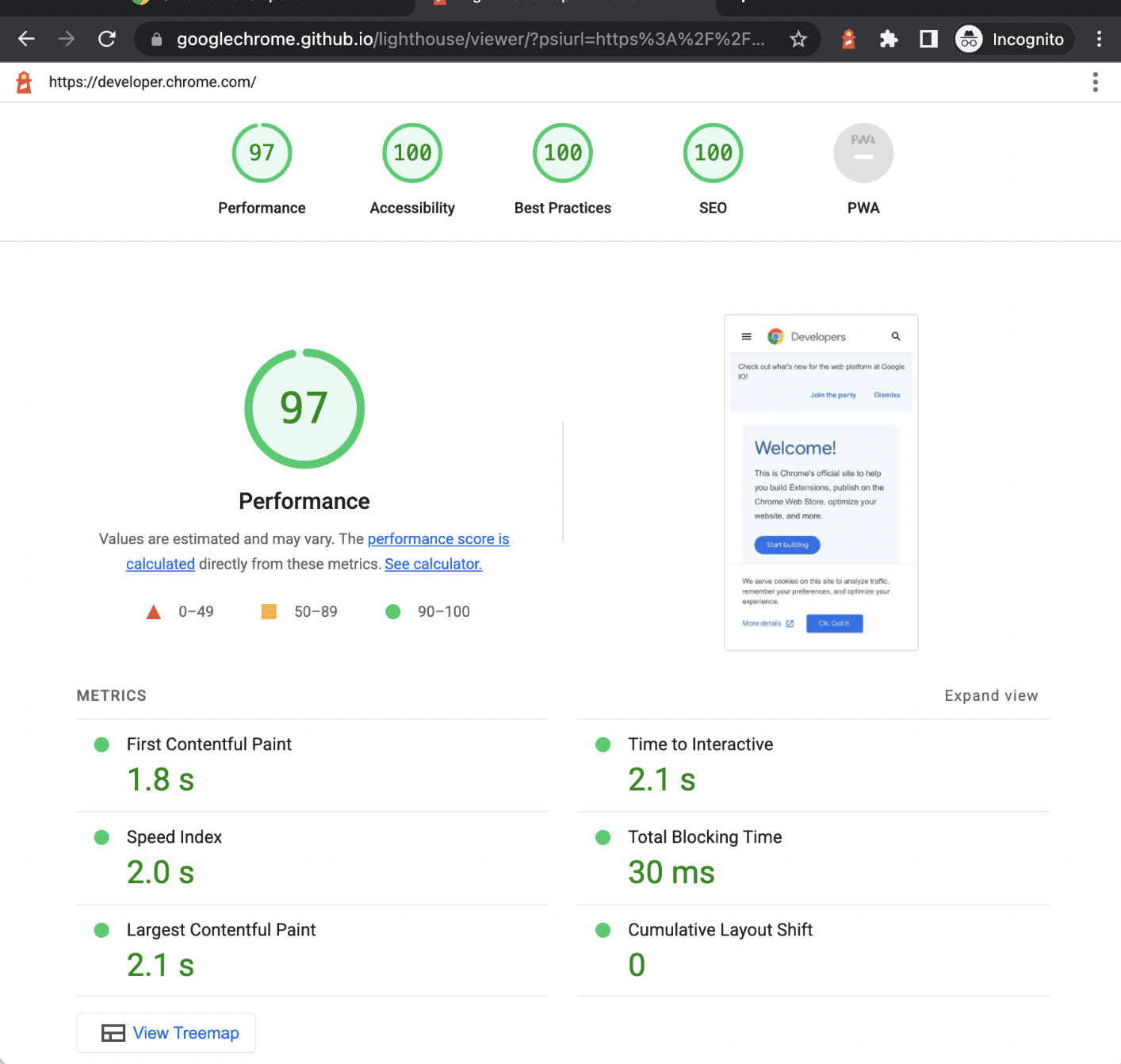Image resolution: width=1121 pixels, height=1064 pixels.
Task: Click the browser back arrow
Action: tap(26, 39)
